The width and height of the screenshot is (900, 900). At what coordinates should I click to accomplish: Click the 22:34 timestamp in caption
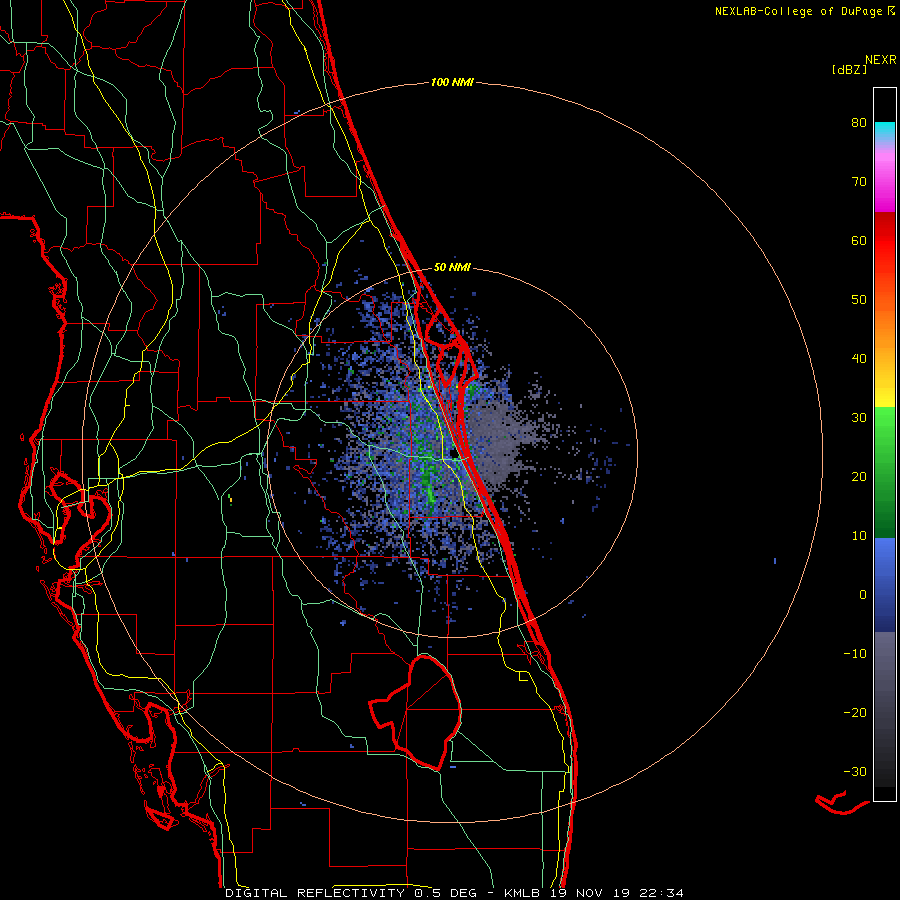click(x=661, y=893)
